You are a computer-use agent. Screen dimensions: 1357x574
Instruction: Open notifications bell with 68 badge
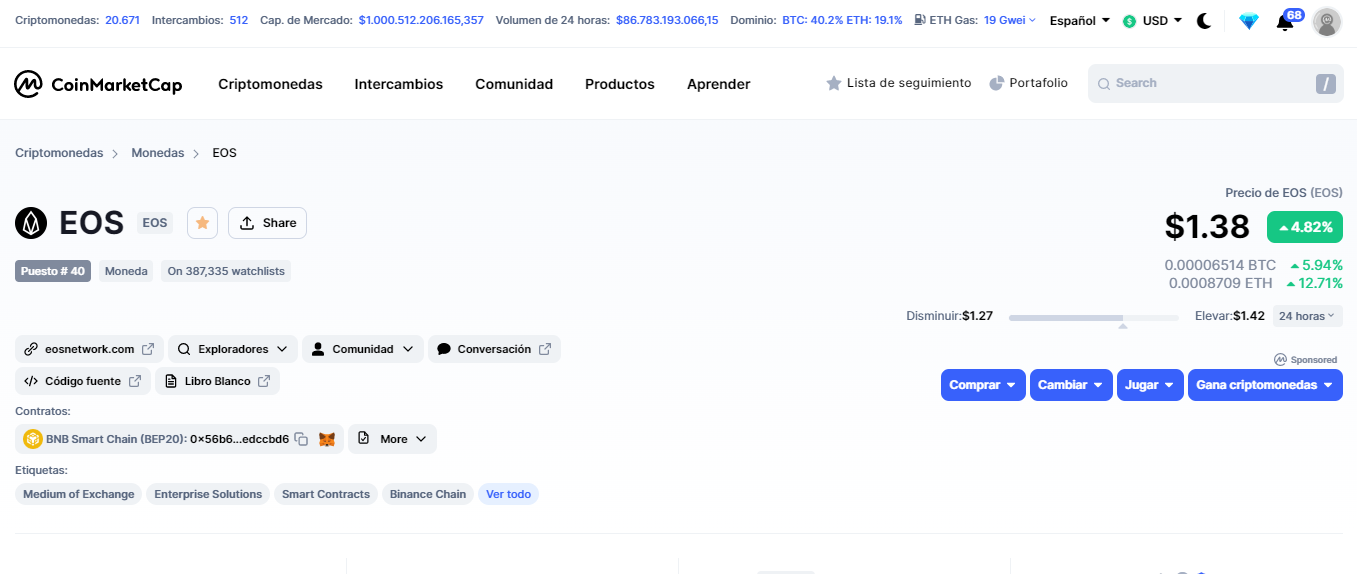(x=1285, y=21)
